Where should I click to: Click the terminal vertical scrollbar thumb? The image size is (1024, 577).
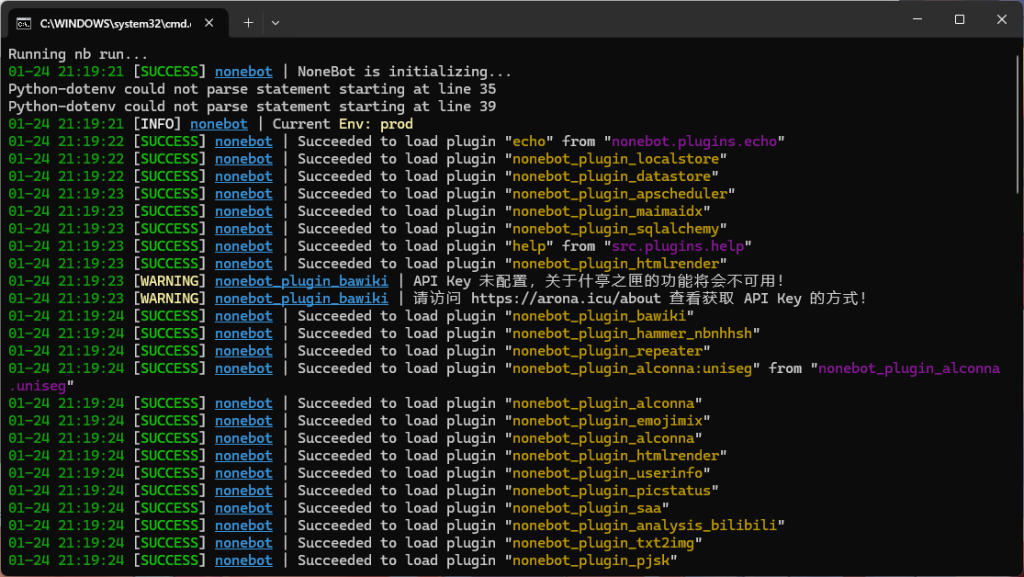(x=1018, y=124)
